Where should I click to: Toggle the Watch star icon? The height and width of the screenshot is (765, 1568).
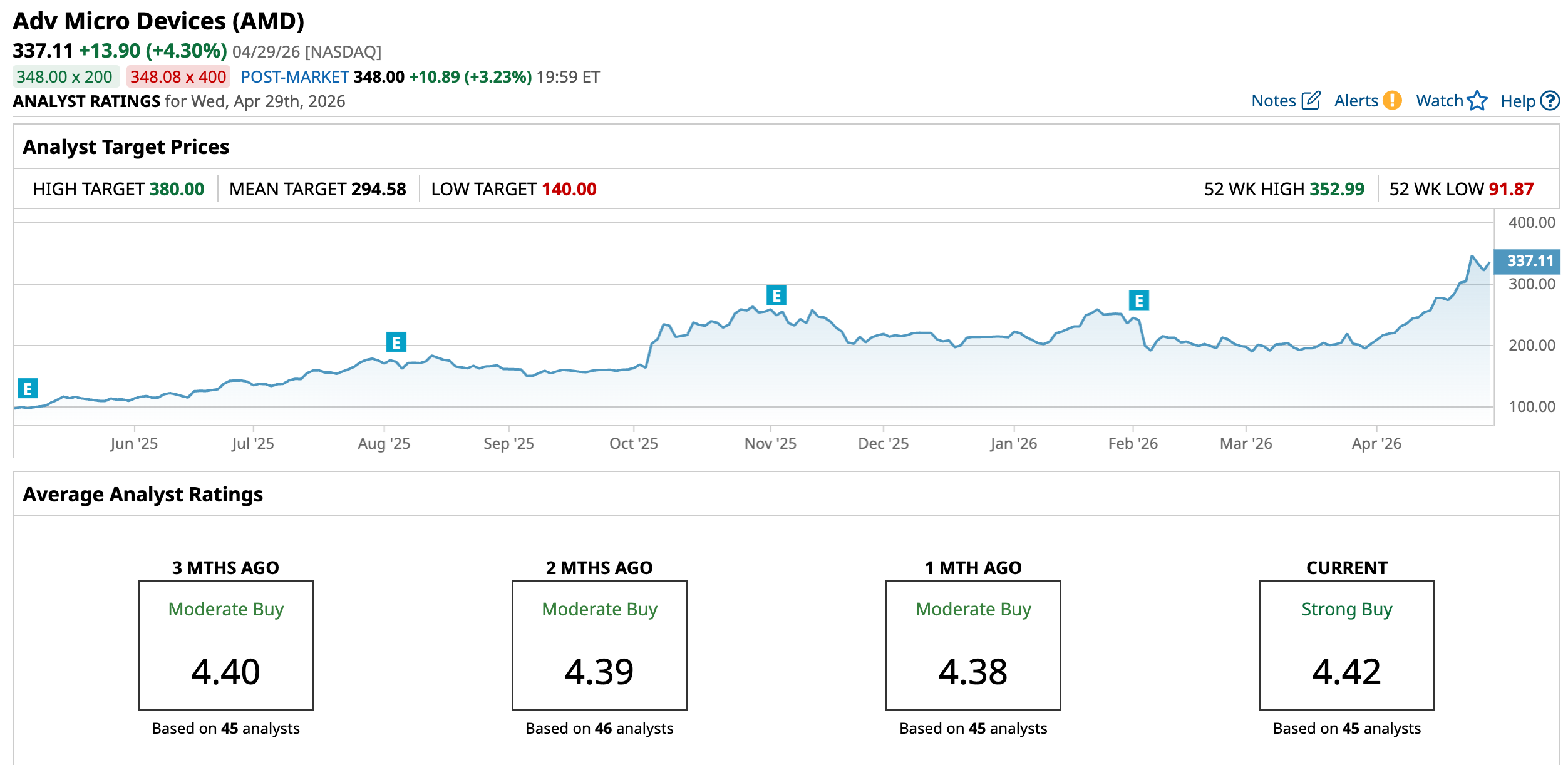(x=1477, y=101)
